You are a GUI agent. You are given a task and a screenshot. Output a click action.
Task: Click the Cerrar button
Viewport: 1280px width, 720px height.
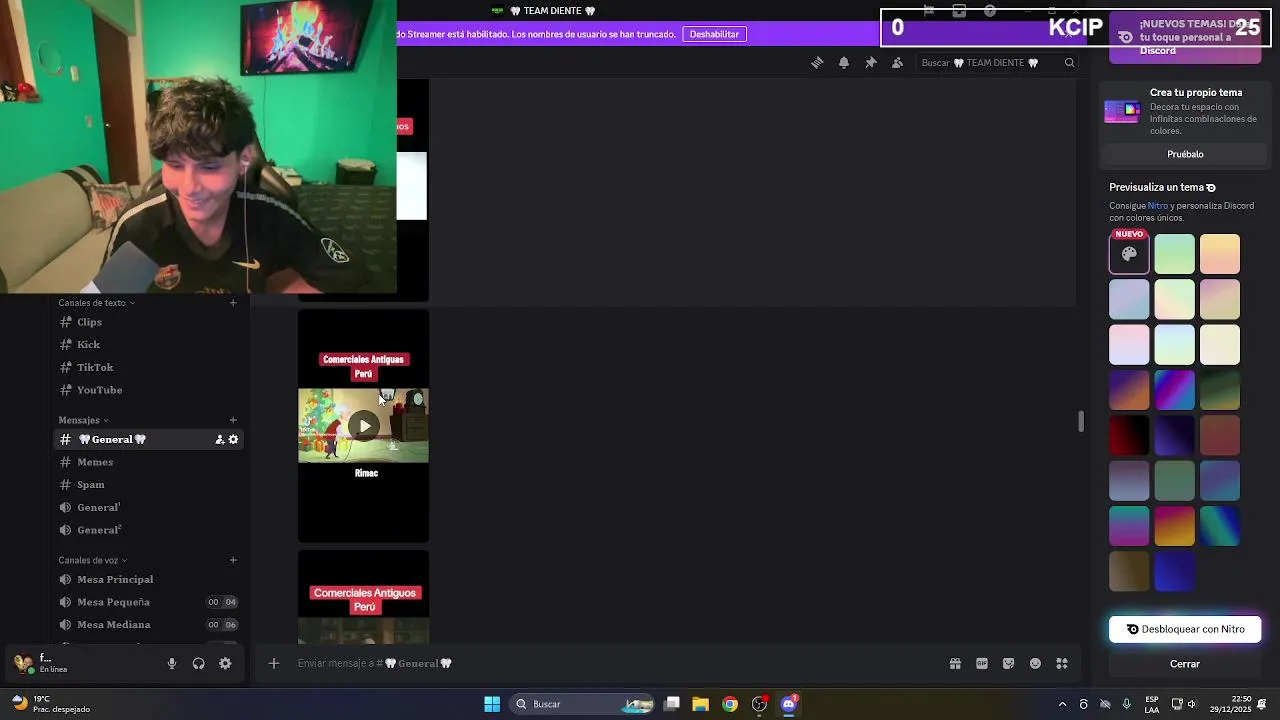click(1185, 664)
